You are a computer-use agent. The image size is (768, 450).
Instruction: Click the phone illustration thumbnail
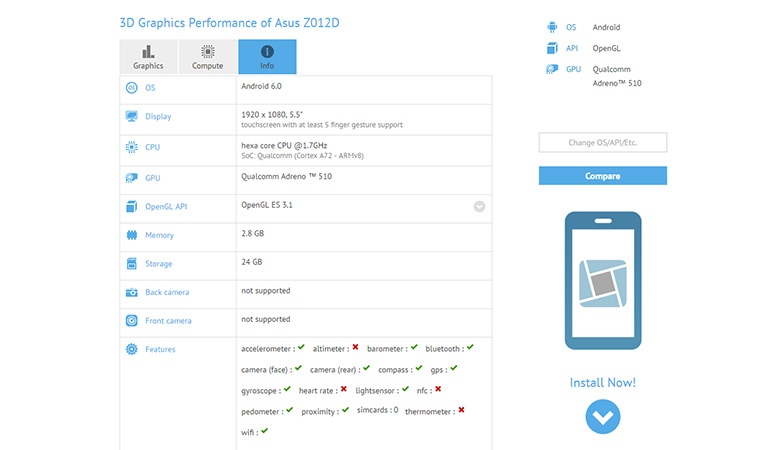602,280
